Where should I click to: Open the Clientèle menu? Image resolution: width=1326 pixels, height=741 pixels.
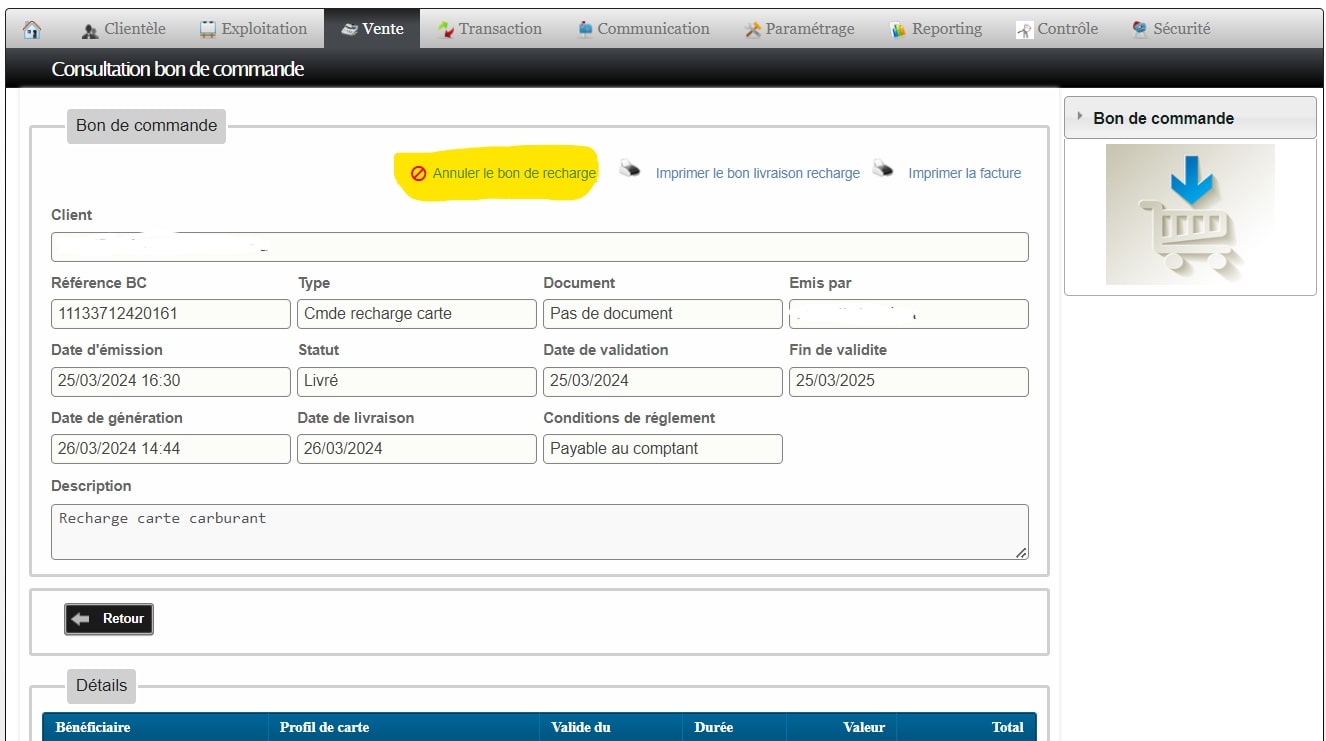124,29
